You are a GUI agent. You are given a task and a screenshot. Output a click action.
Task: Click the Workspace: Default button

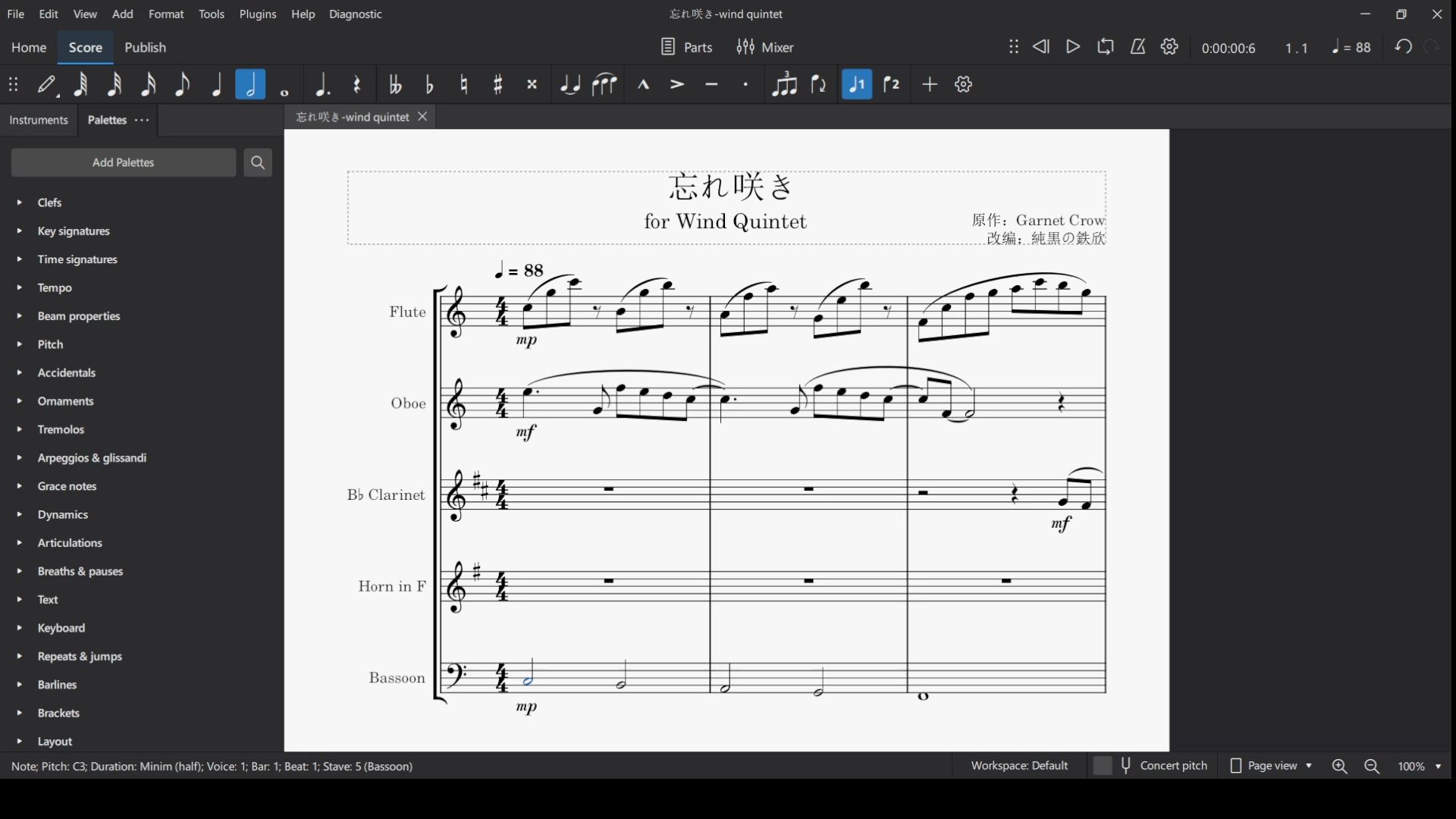pyautogui.click(x=1020, y=766)
